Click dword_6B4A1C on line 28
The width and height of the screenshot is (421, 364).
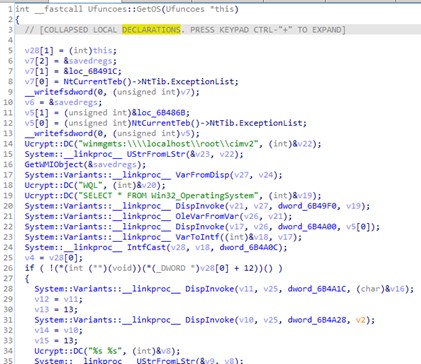click(x=317, y=289)
